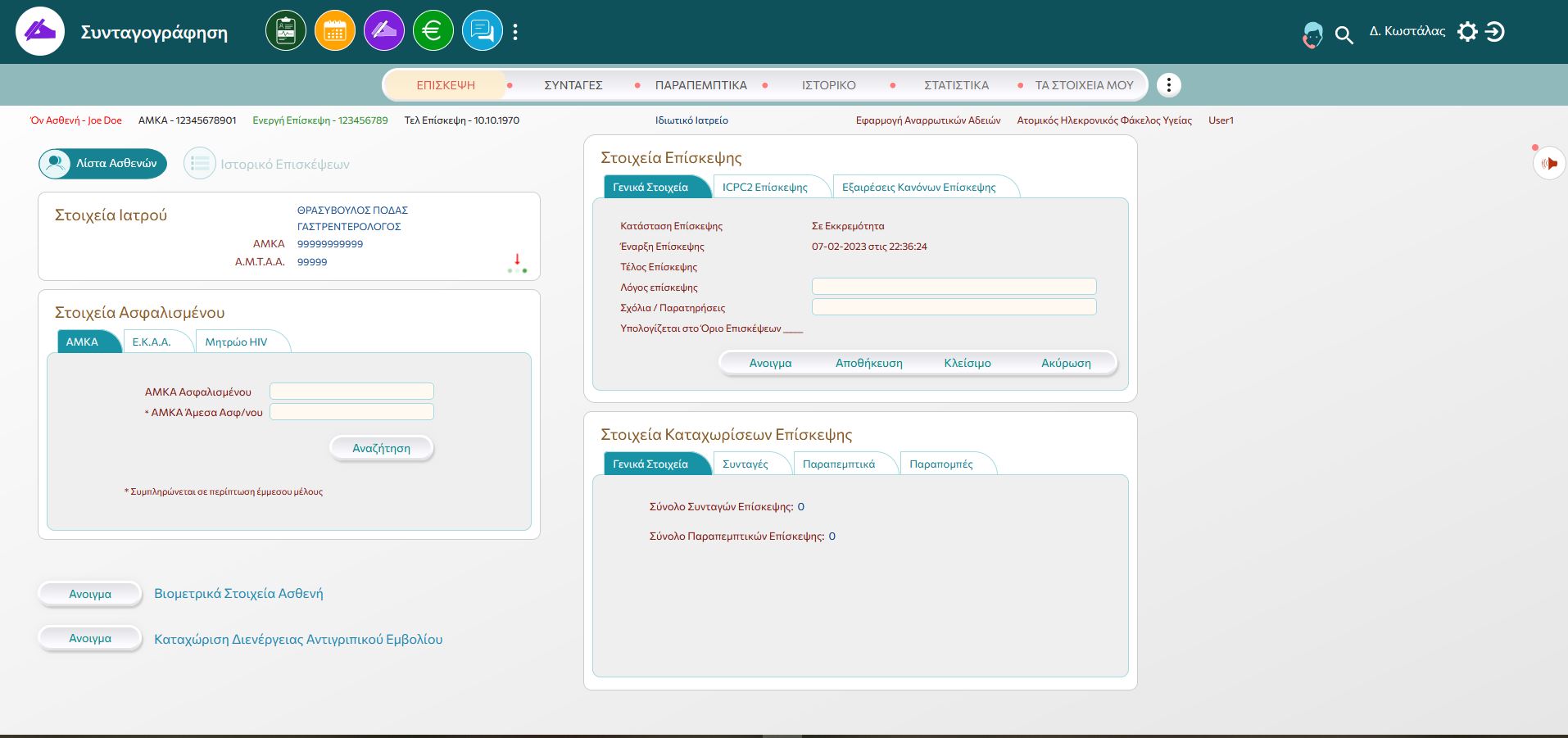Image resolution: width=1568 pixels, height=738 pixels.
Task: Click the Σχόλια / Παρατηρήσεις input field
Action: pyautogui.click(x=954, y=307)
